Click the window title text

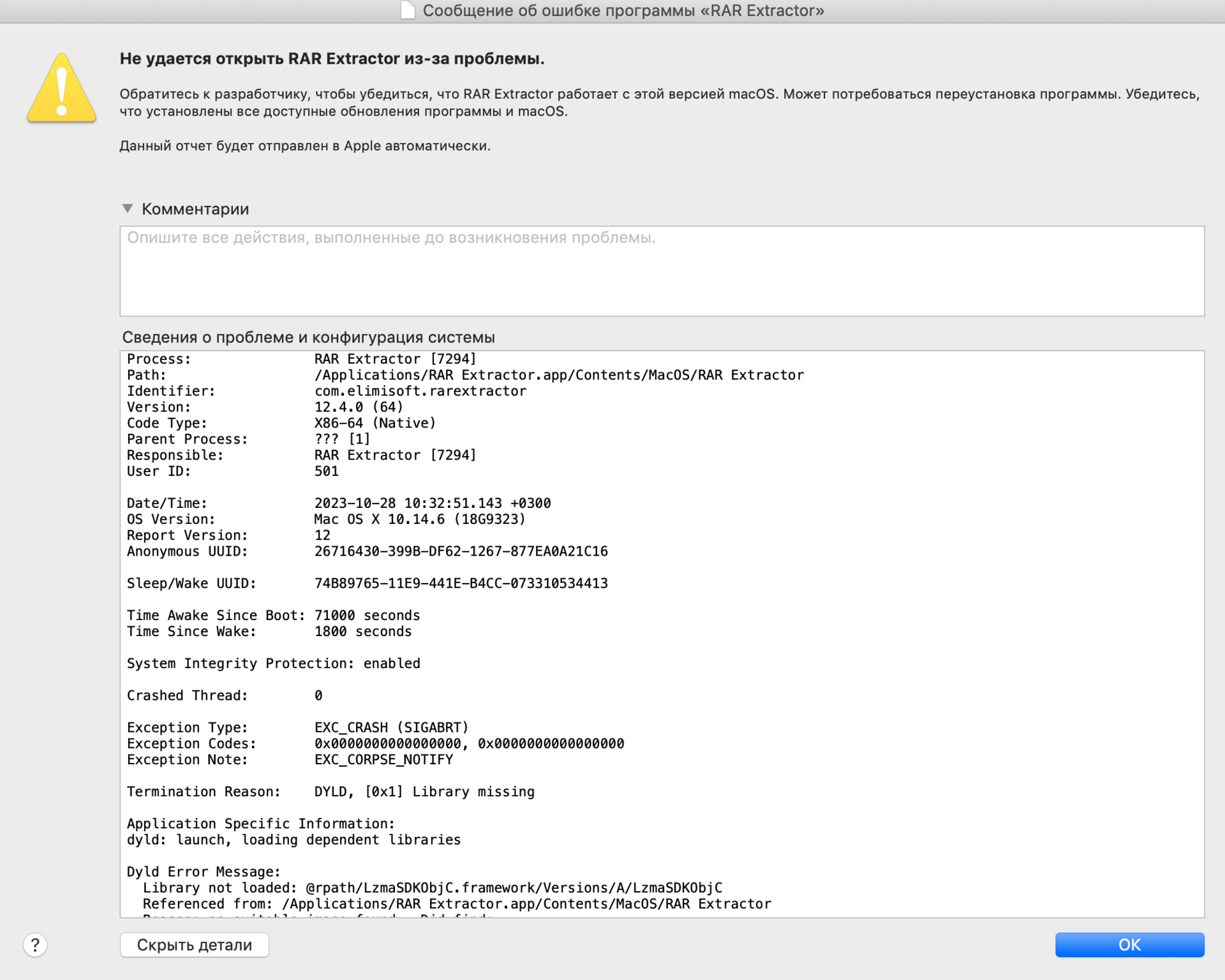[623, 11]
